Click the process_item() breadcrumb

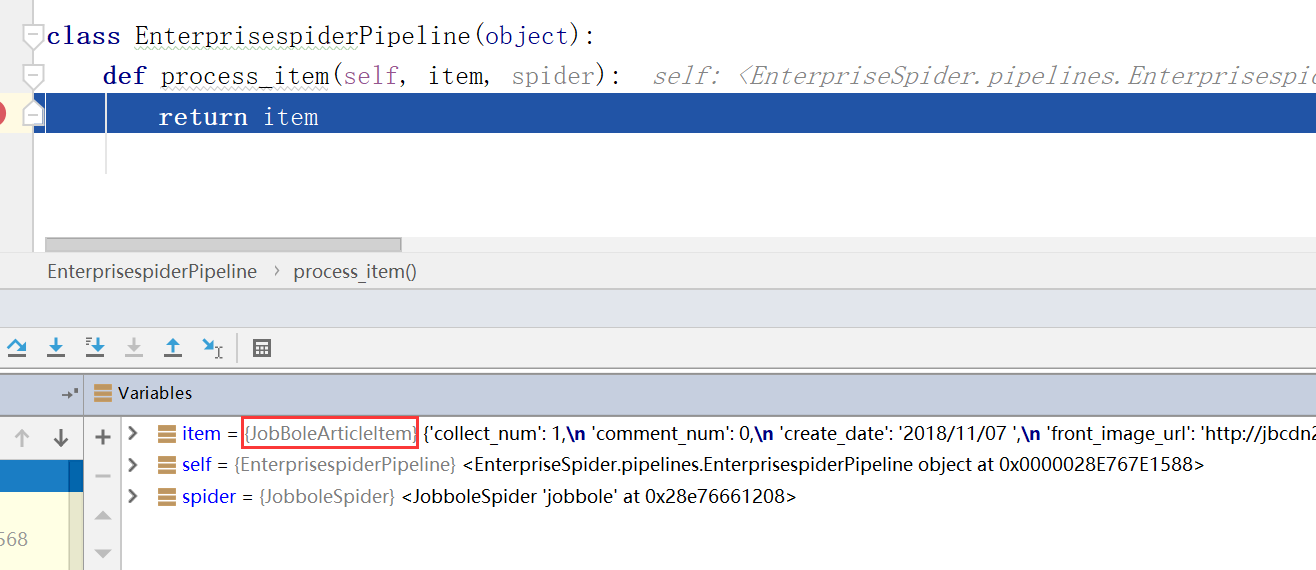(x=355, y=271)
